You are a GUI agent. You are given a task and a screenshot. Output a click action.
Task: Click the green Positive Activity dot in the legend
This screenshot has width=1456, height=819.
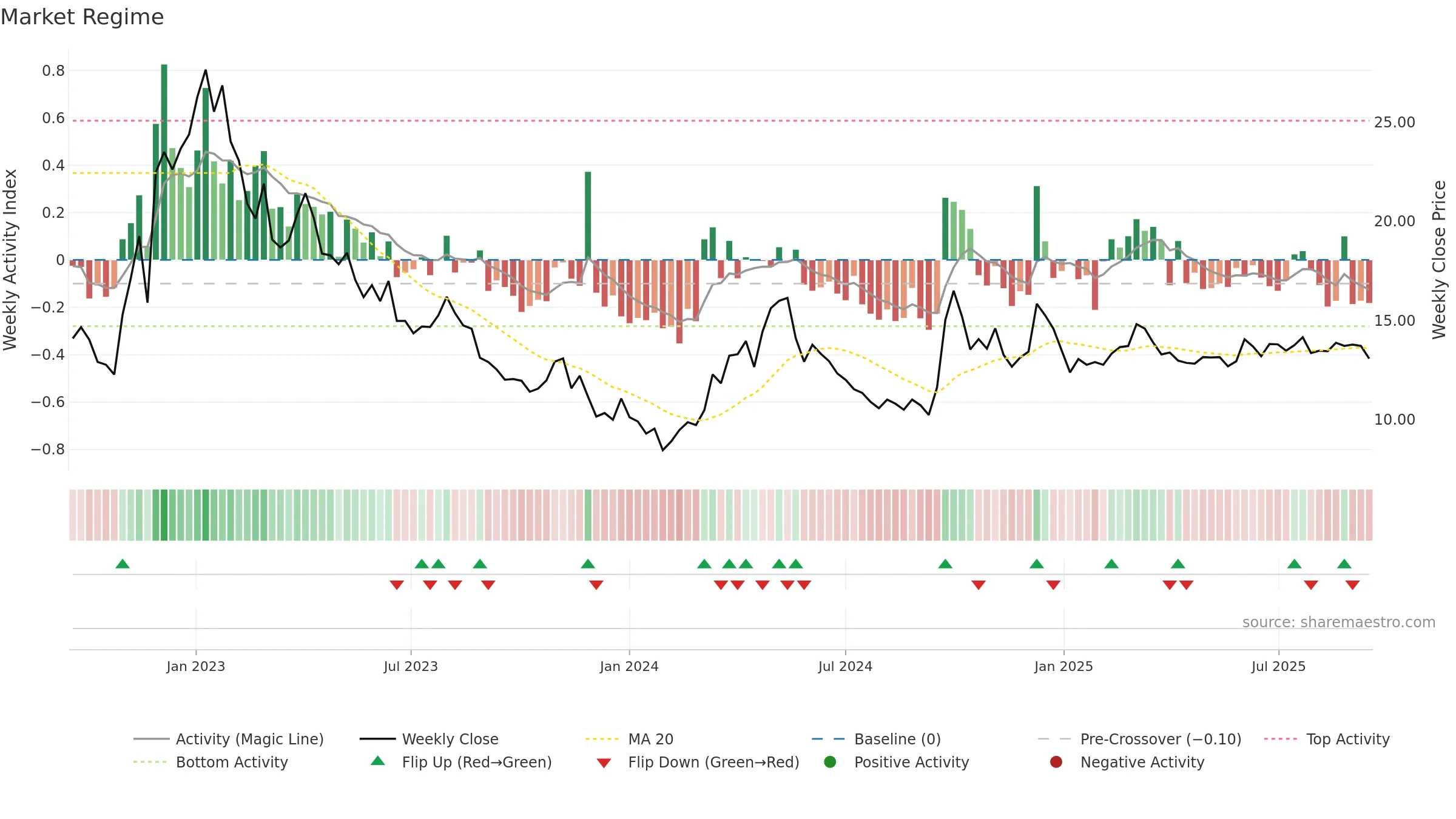[x=830, y=762]
